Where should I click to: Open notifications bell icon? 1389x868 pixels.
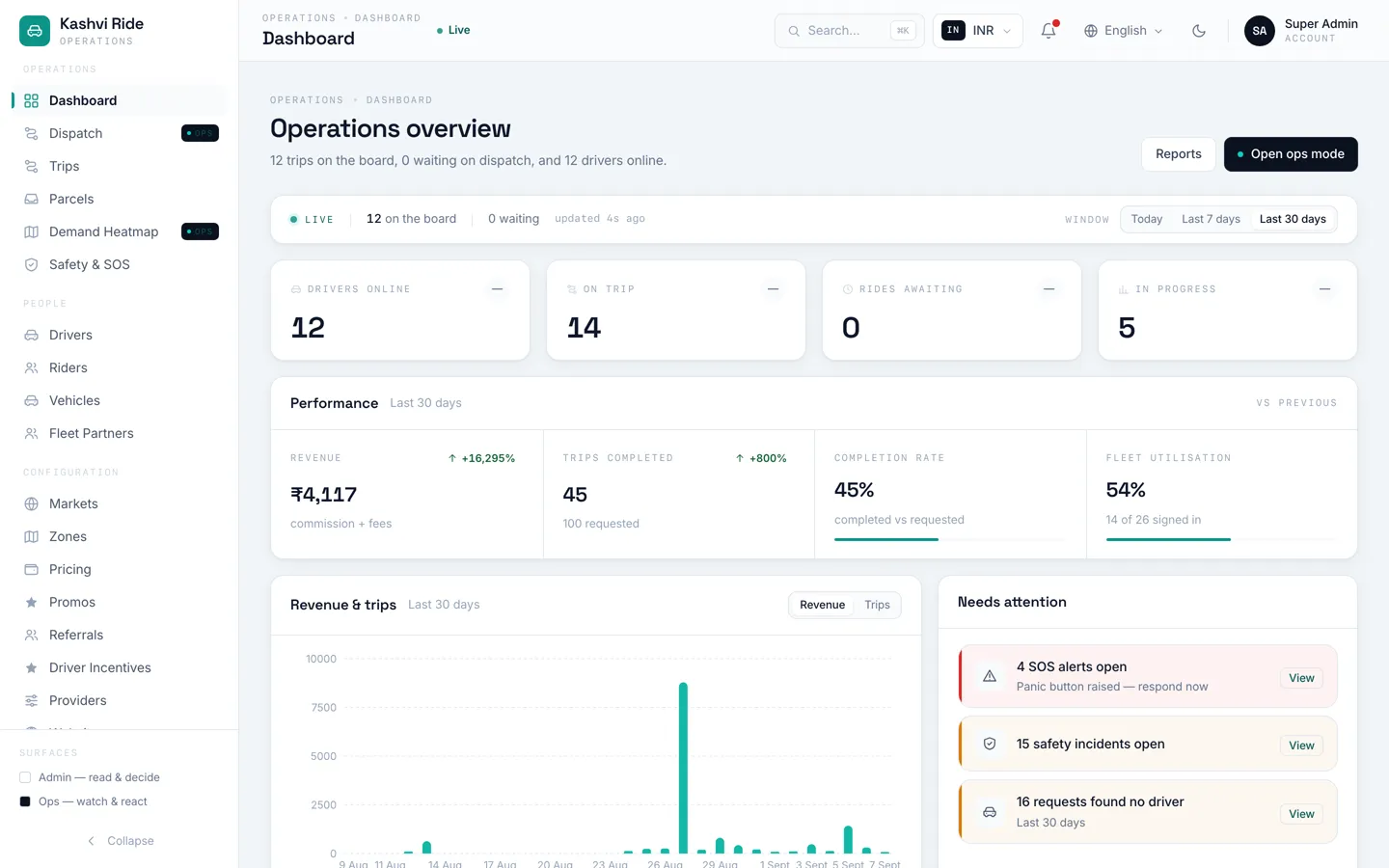(x=1049, y=31)
